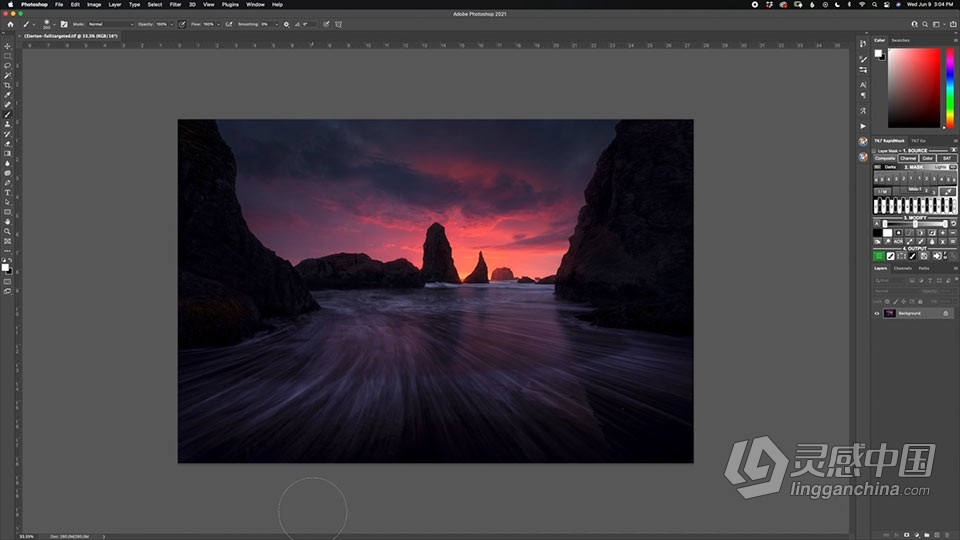Click inside the red color picker field

click(x=914, y=88)
